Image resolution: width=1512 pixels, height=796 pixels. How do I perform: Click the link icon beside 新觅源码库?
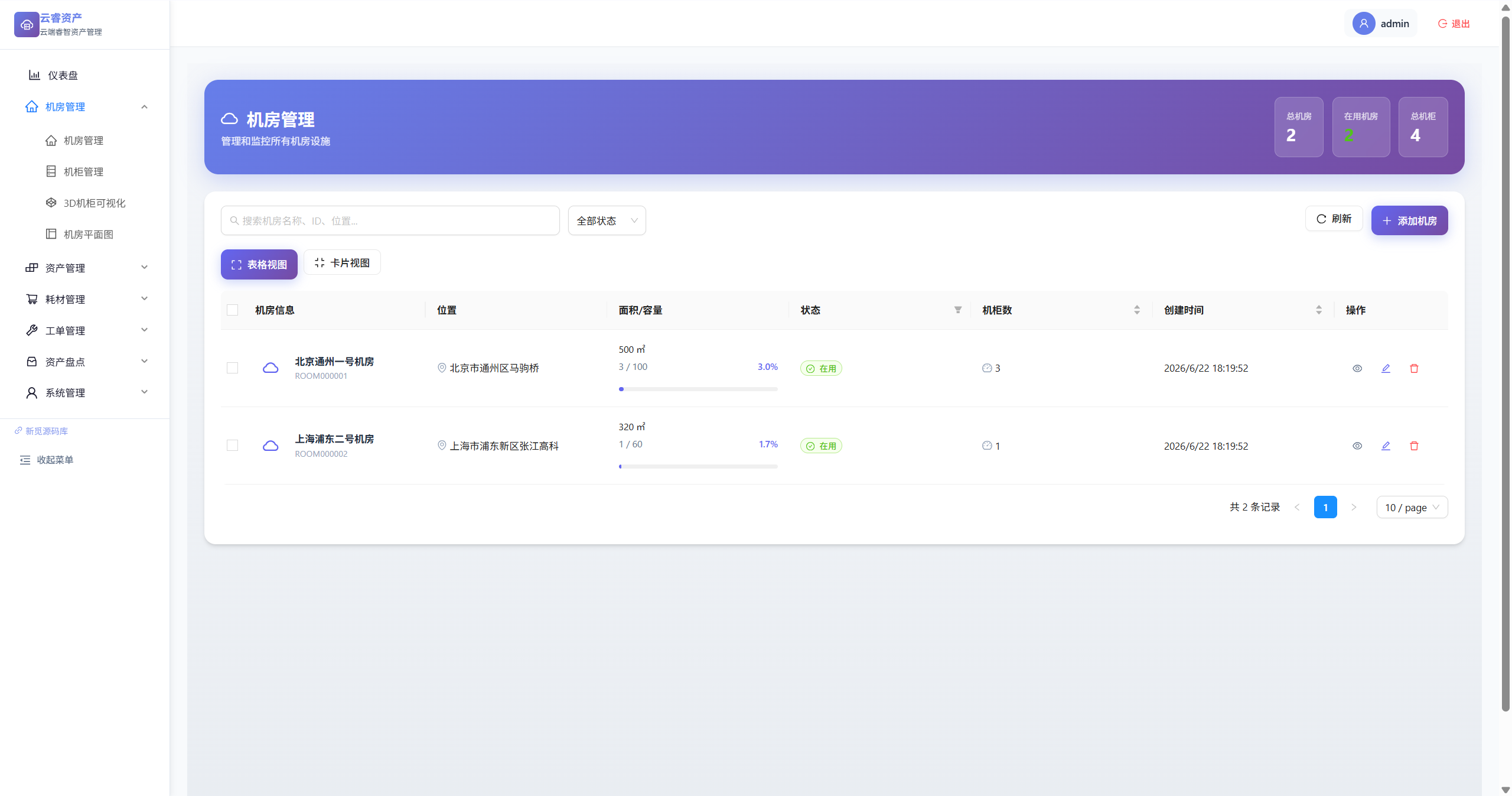click(18, 430)
